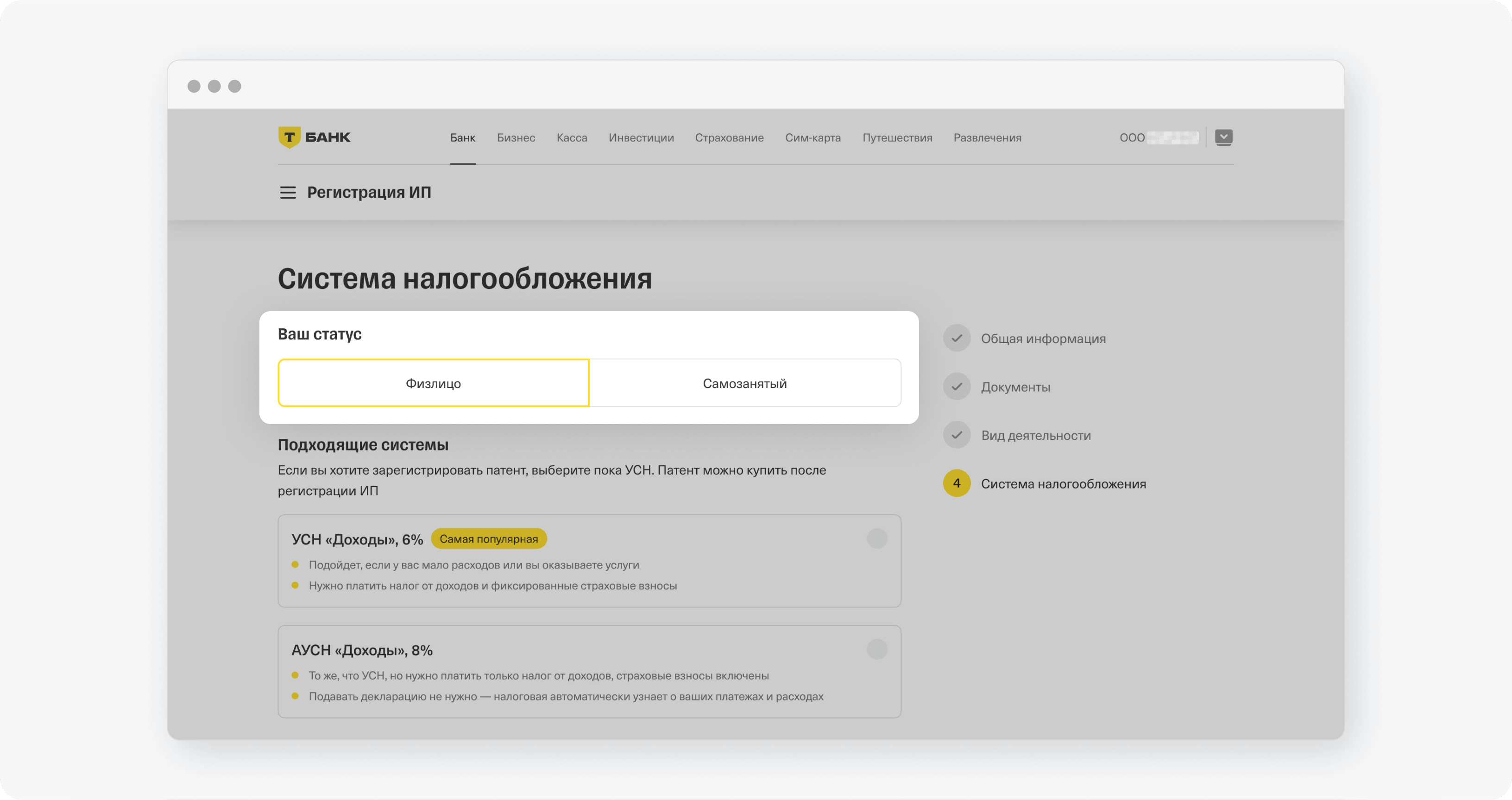The height and width of the screenshot is (800, 1512).
Task: Open the hamburger menu beside Регистрация ИП
Action: pos(288,193)
